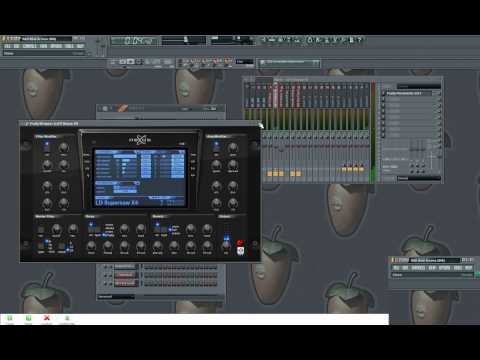The height and width of the screenshot is (360, 480).
Task: Click the red X icon in the bottom recorder toolbar
Action: pos(47,318)
